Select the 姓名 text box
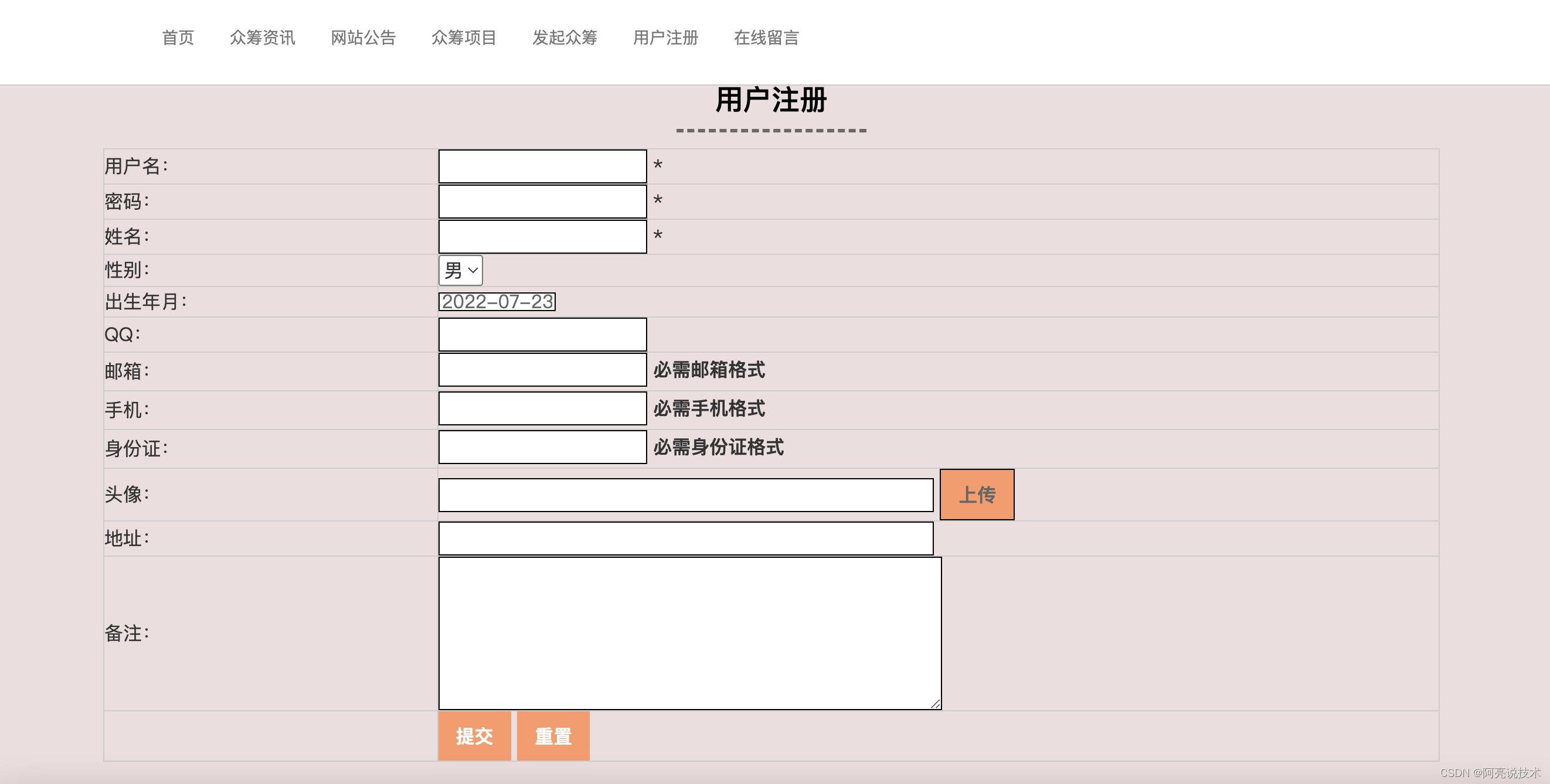1550x784 pixels. (x=542, y=236)
